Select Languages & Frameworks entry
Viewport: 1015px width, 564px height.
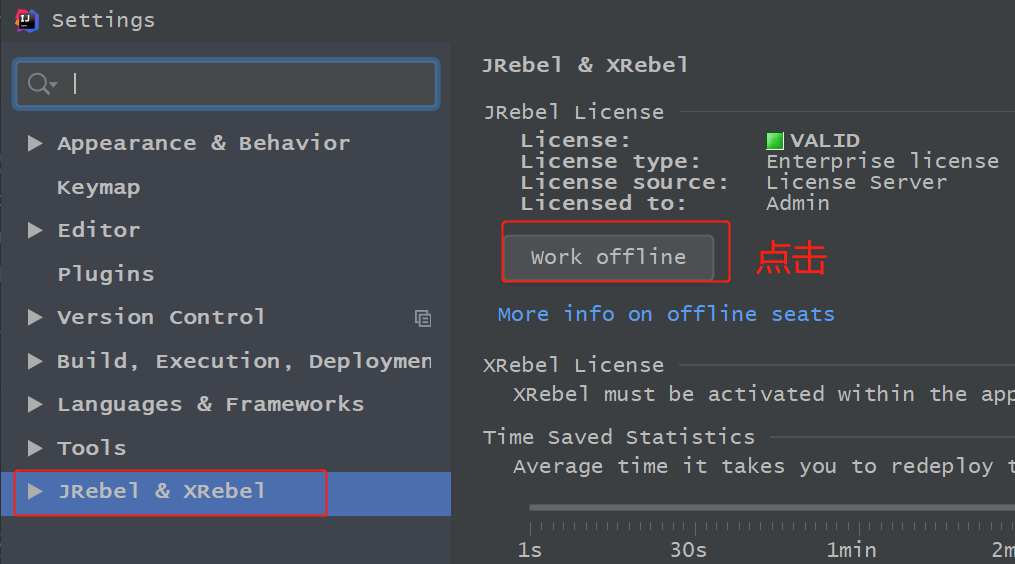210,404
